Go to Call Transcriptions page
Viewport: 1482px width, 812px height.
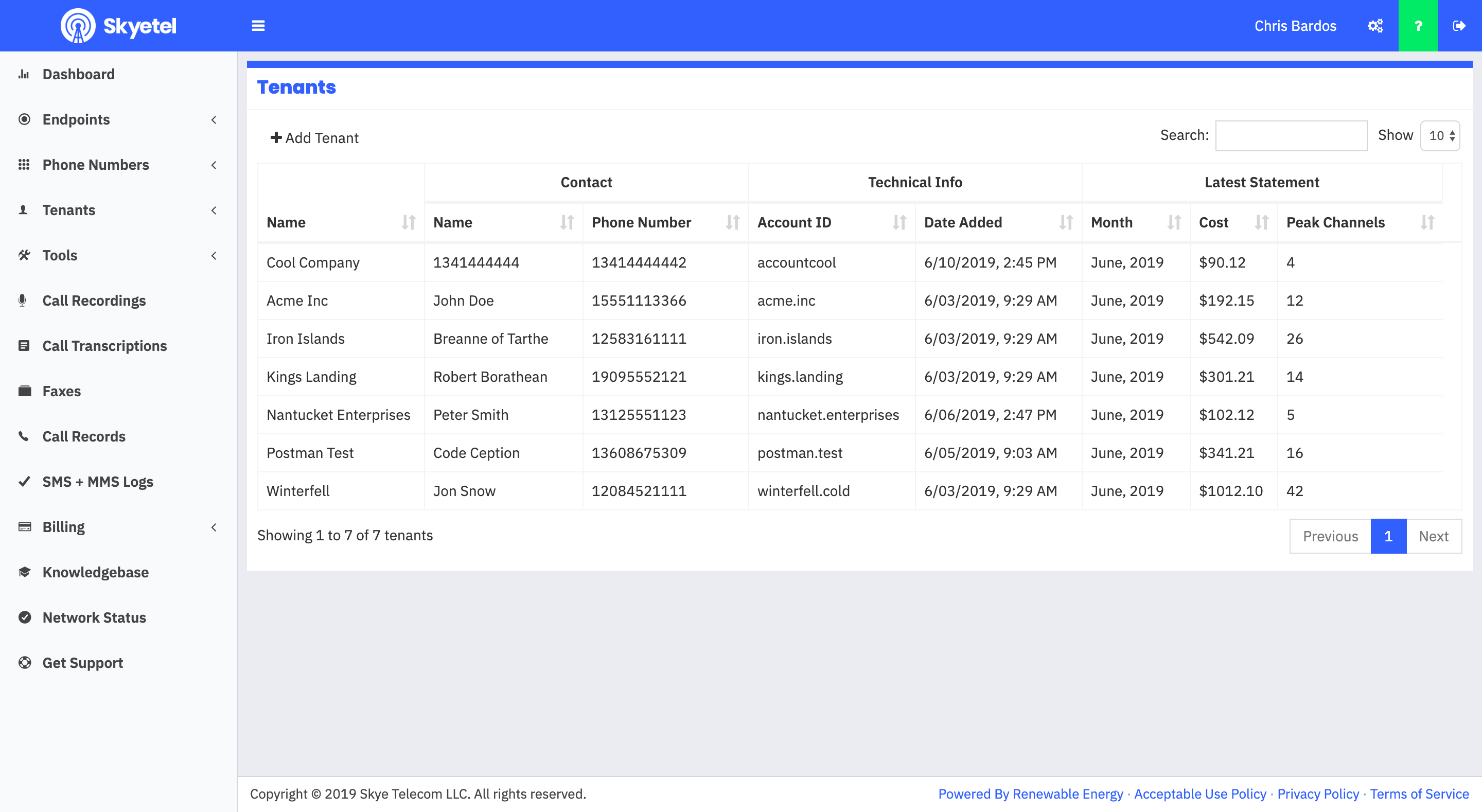point(104,346)
